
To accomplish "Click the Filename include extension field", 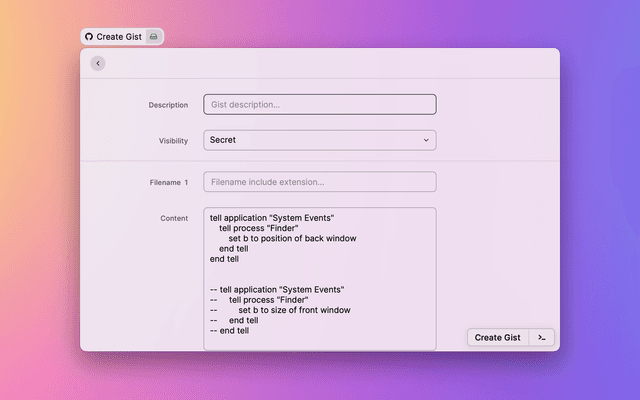I will tap(319, 182).
